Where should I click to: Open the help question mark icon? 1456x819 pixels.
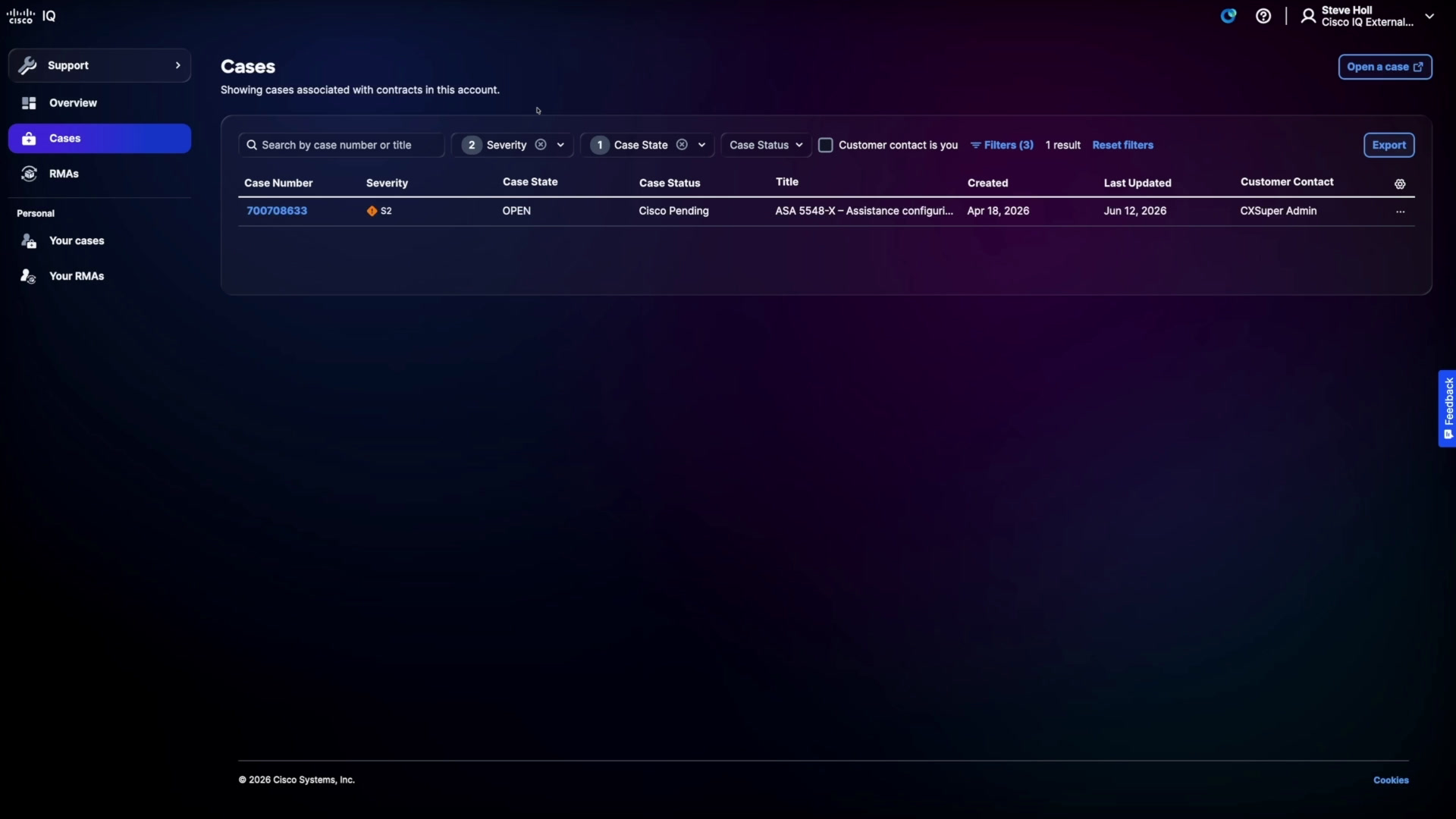[x=1263, y=16]
